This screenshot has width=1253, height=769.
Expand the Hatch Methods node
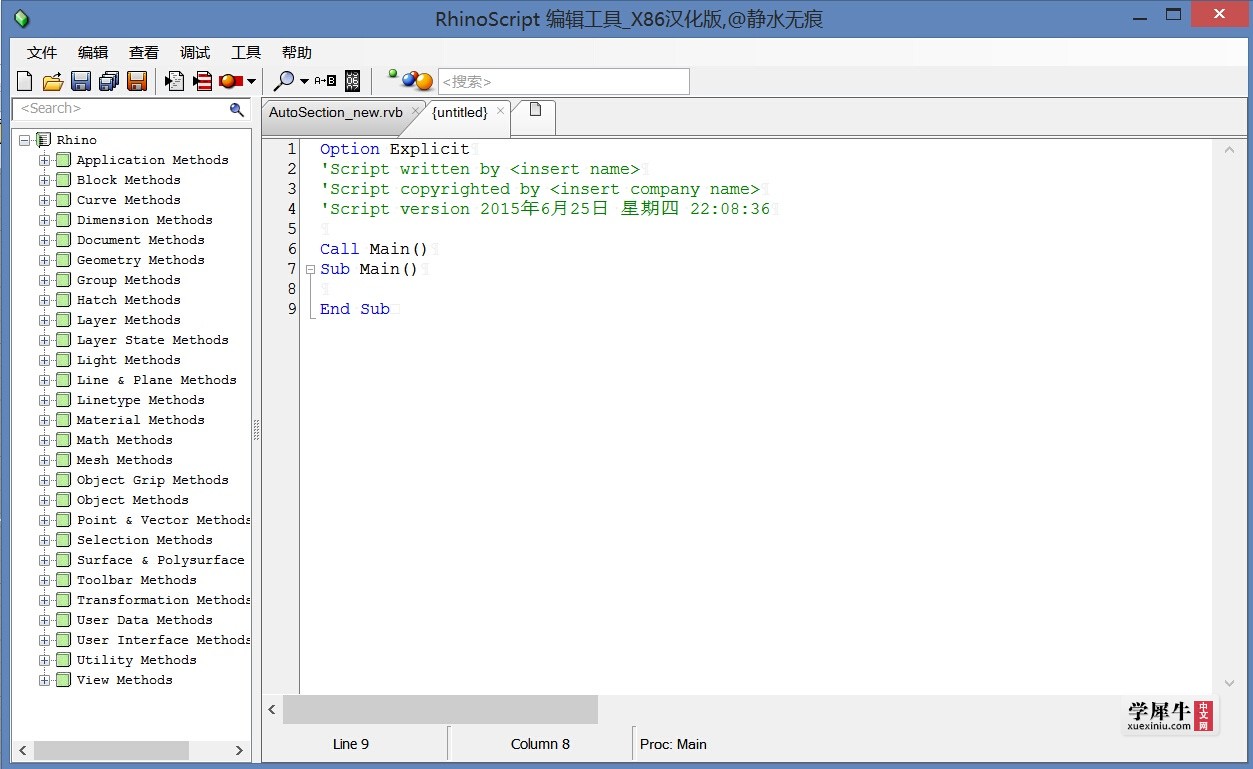[44, 300]
